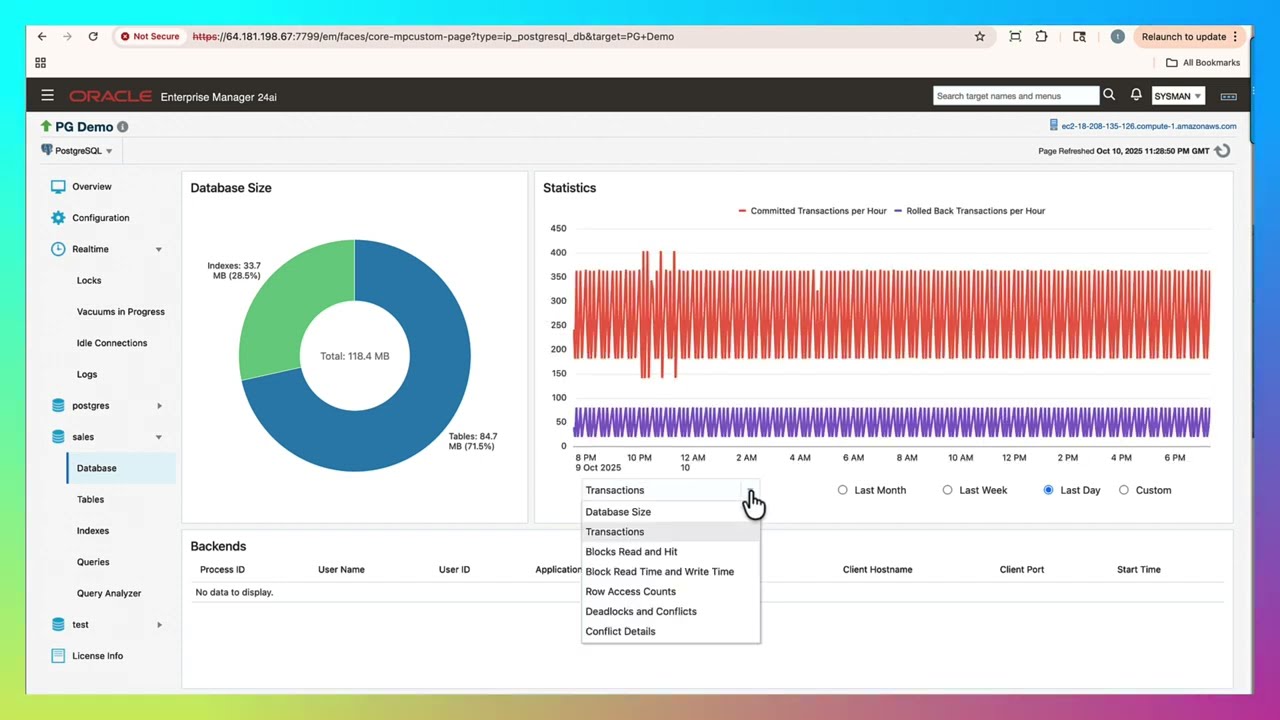Screen dimensions: 1280x720
Task: Click the search magnifier icon
Action: pos(1108,95)
